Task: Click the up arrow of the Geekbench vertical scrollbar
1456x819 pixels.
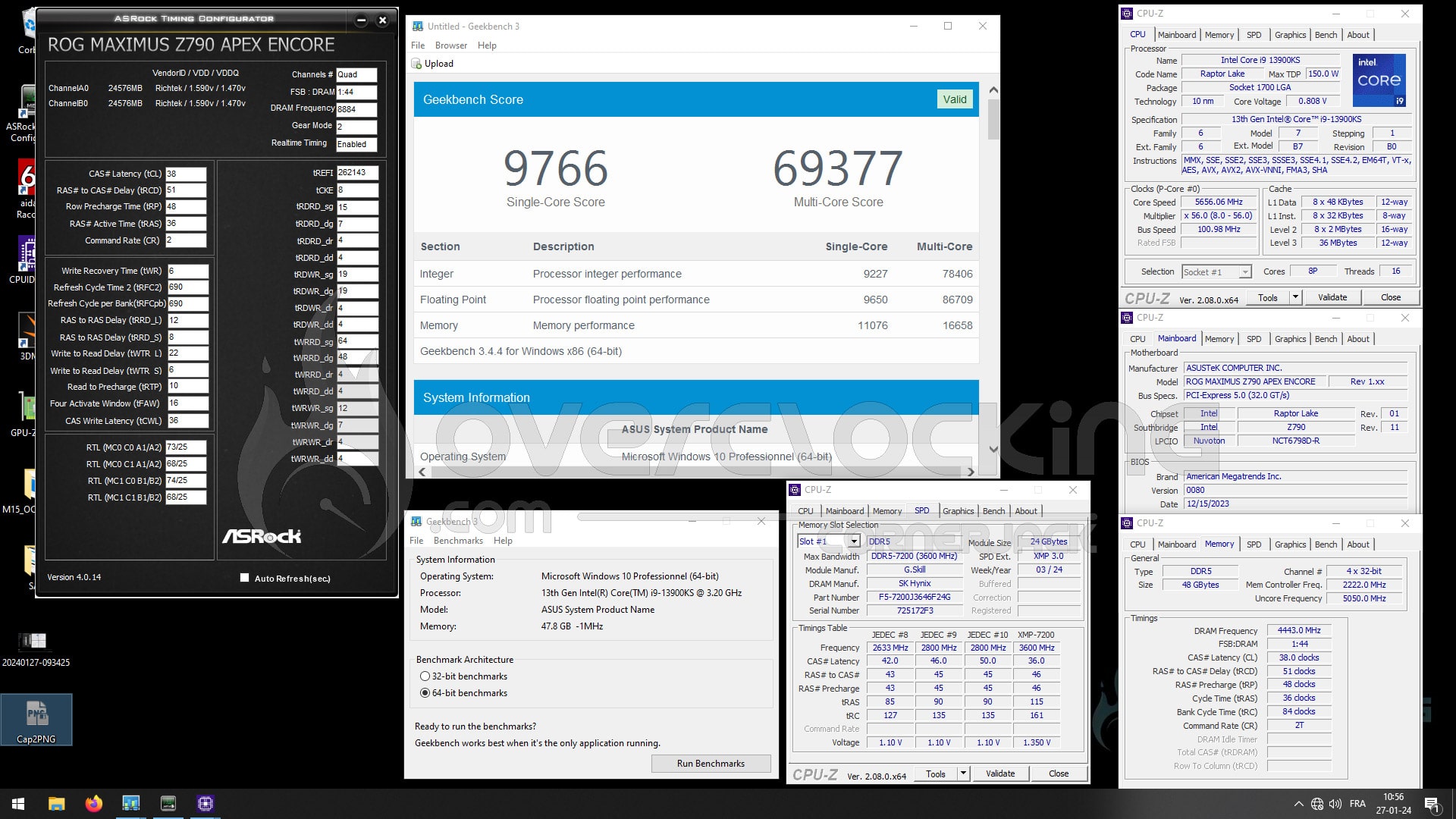Action: click(993, 89)
